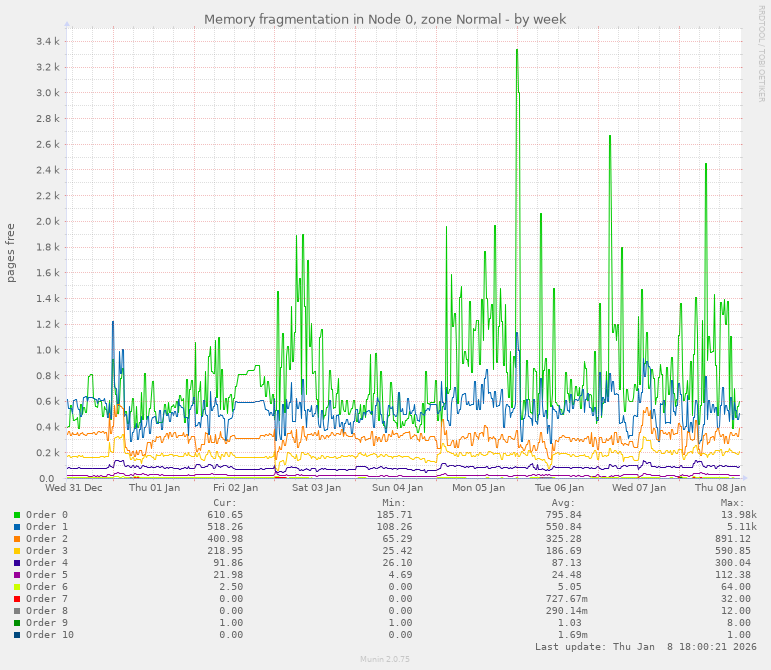The image size is (771, 670).
Task: Click the 'Avg:' column header
Action: (563, 503)
